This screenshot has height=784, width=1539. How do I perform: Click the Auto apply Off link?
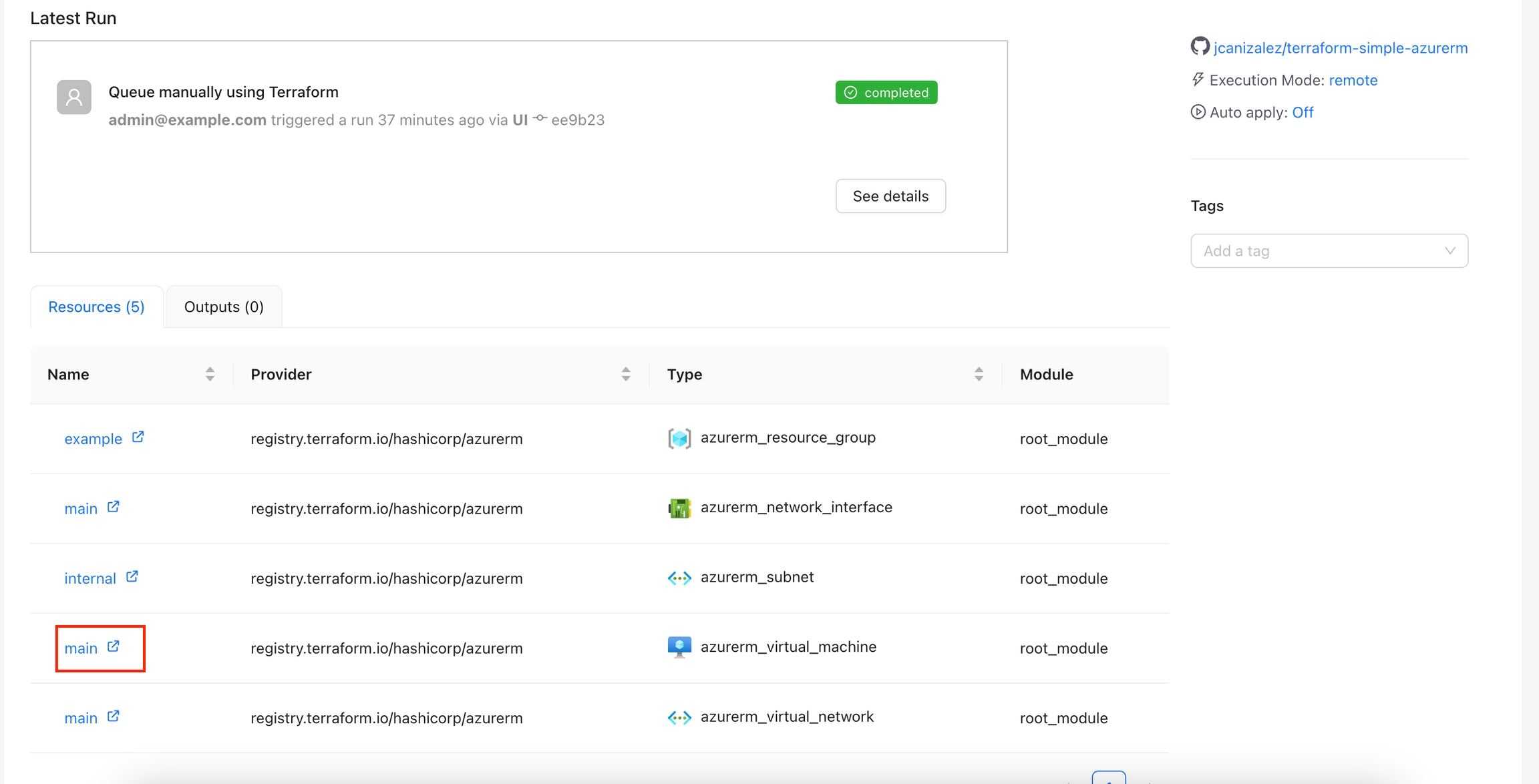pyautogui.click(x=1302, y=112)
